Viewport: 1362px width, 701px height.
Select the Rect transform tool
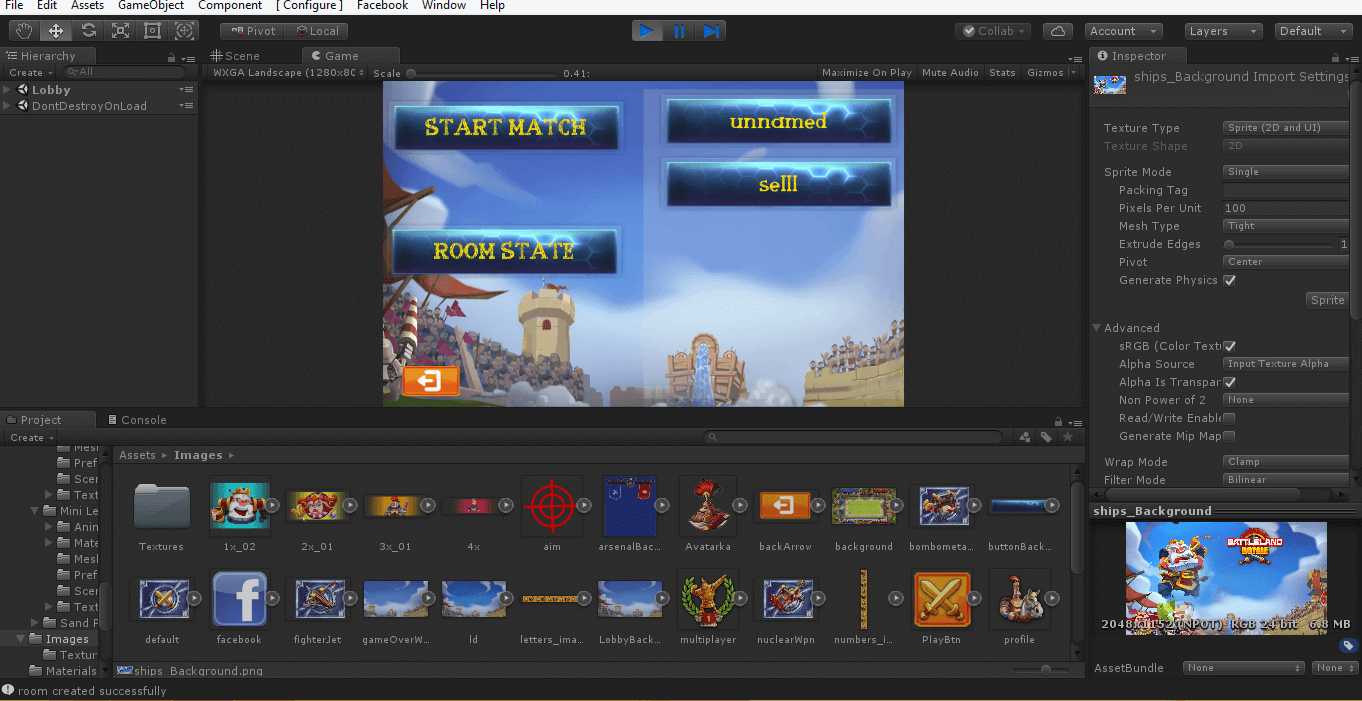pos(152,31)
